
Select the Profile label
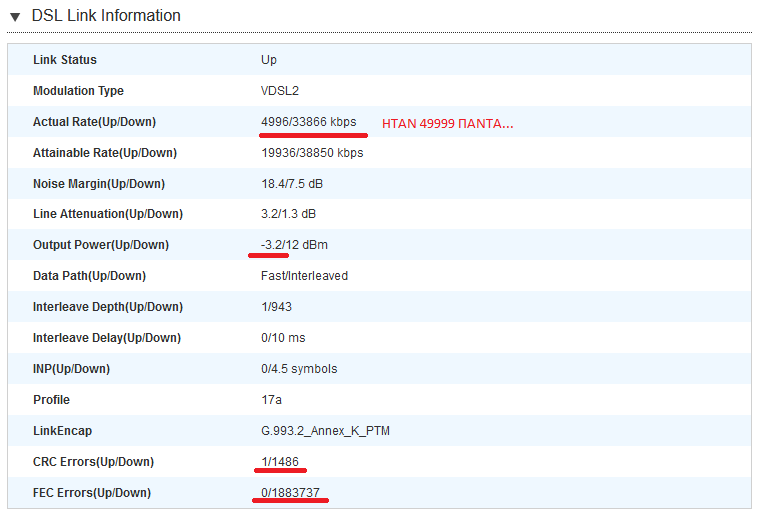pos(52,400)
